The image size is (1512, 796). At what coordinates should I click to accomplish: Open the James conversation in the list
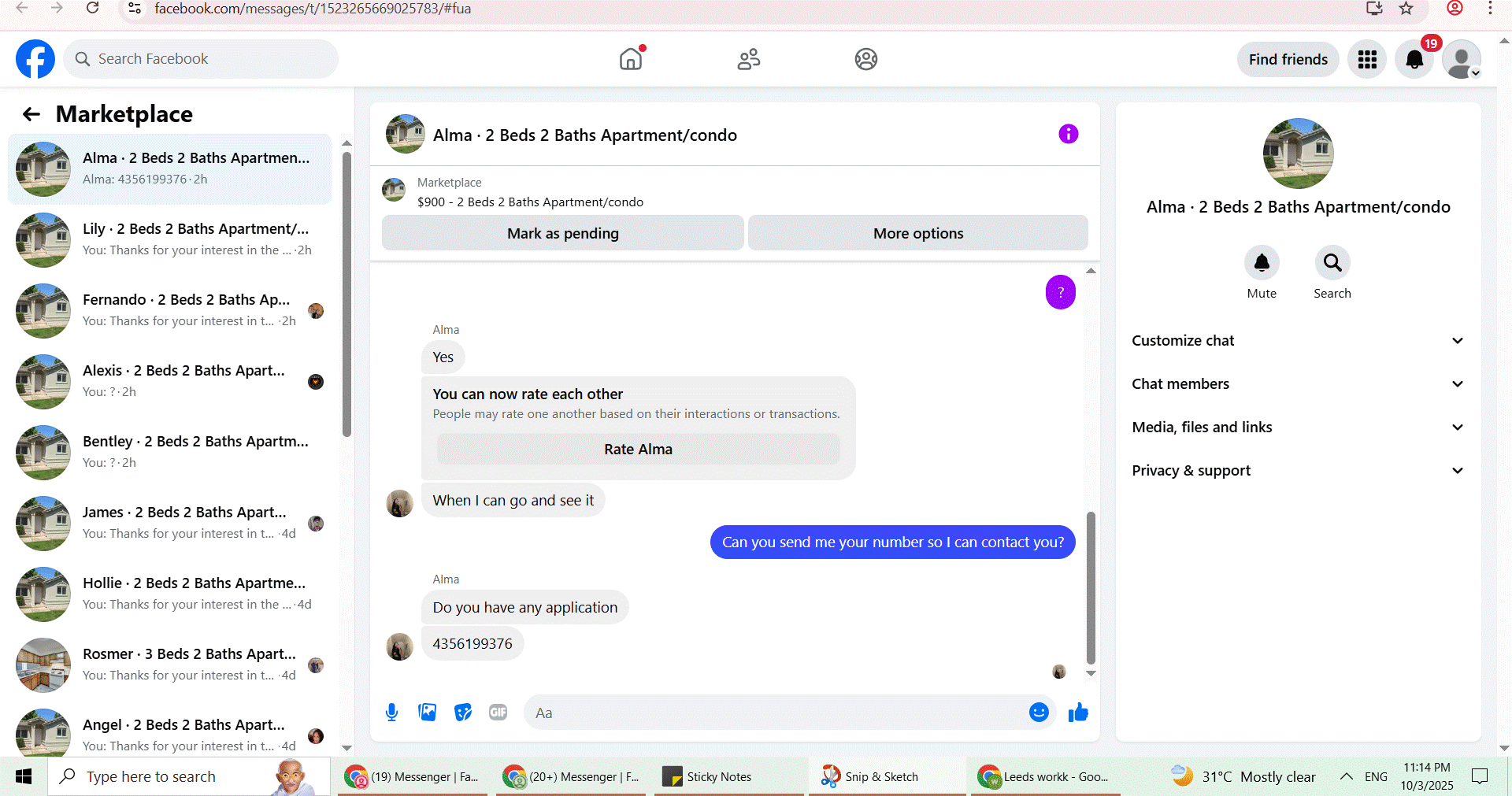pyautogui.click(x=170, y=524)
